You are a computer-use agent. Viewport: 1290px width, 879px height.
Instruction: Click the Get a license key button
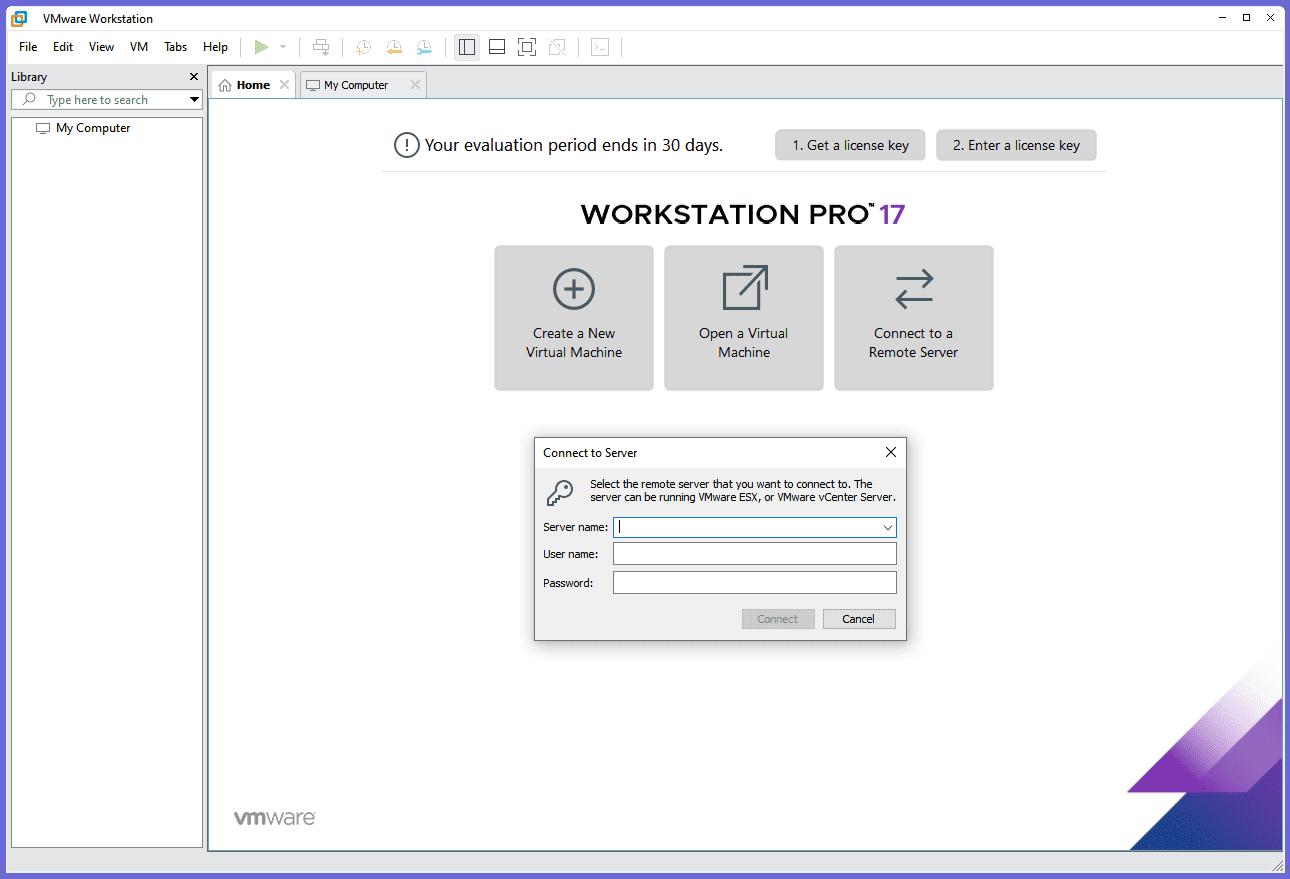pos(850,145)
